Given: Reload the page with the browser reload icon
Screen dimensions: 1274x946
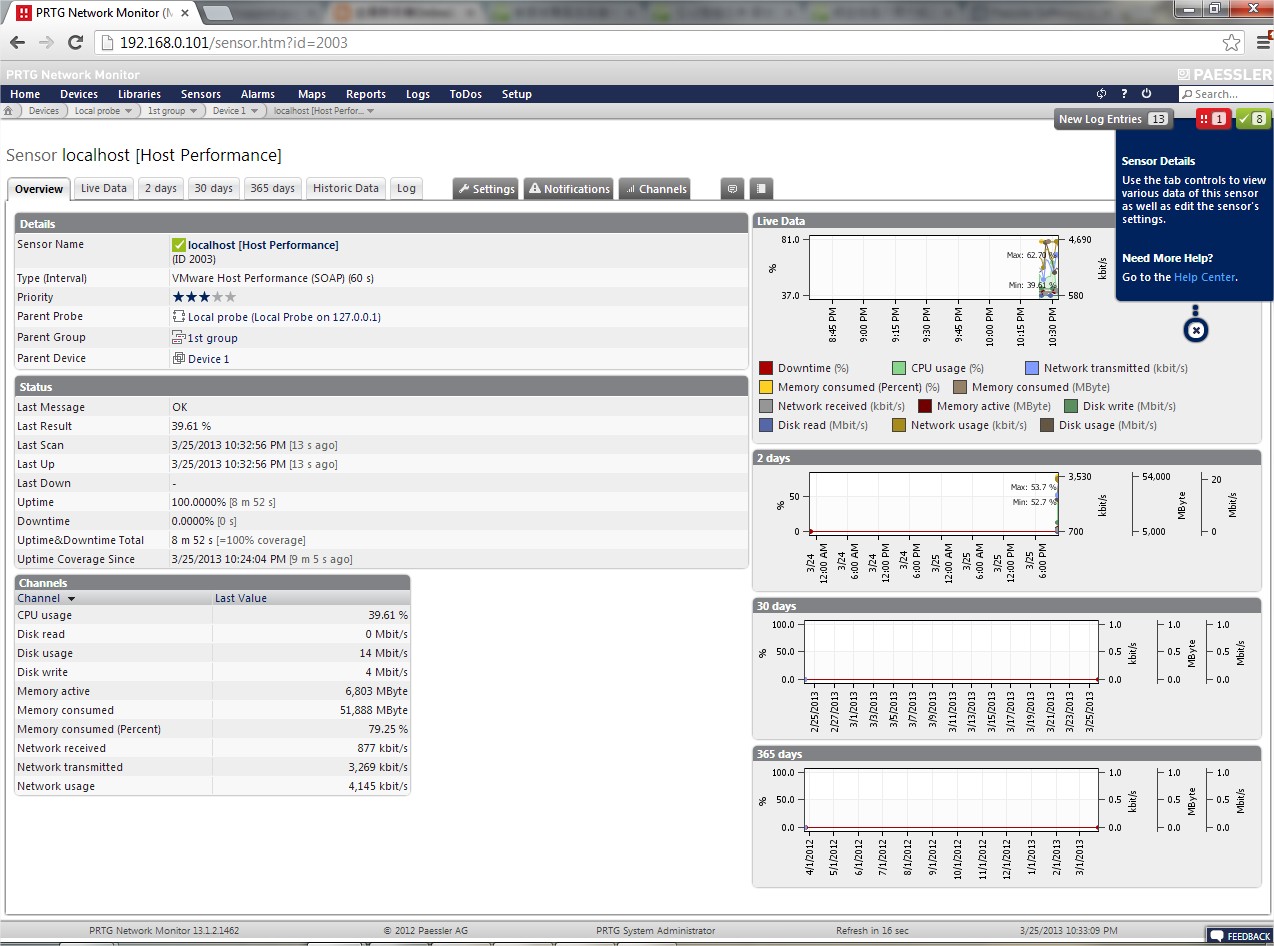Looking at the screenshot, I should 75,43.
